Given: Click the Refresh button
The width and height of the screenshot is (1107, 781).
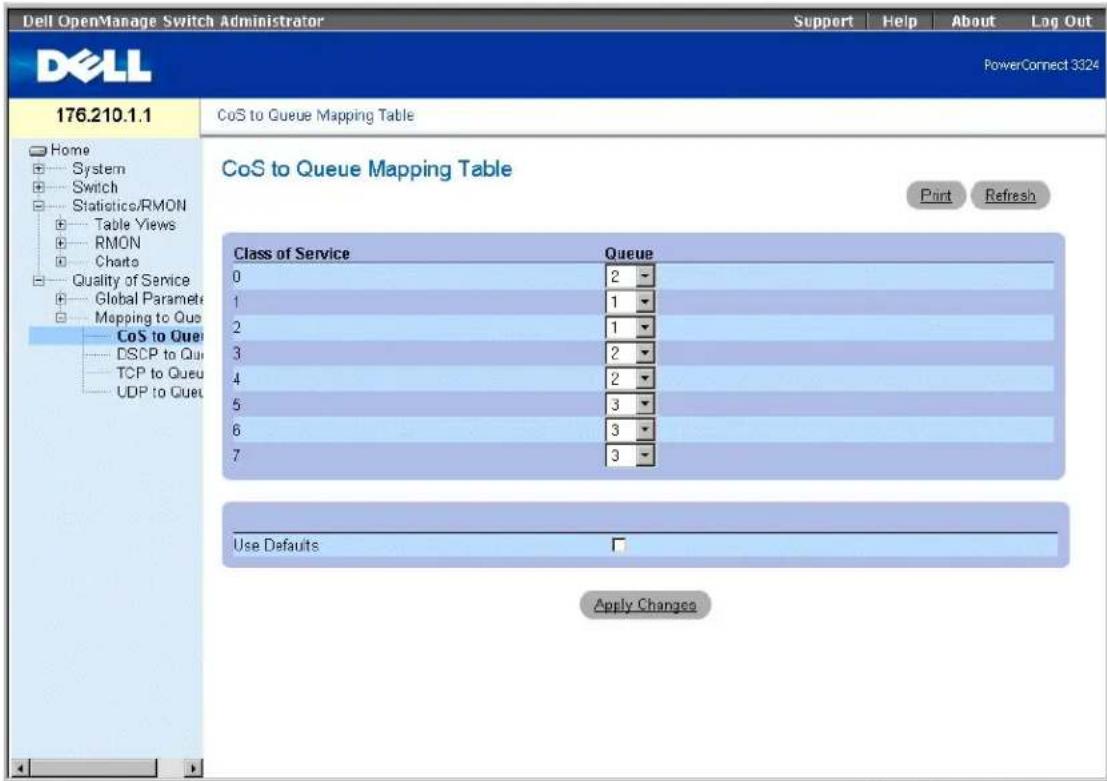Looking at the screenshot, I should click(x=1010, y=196).
